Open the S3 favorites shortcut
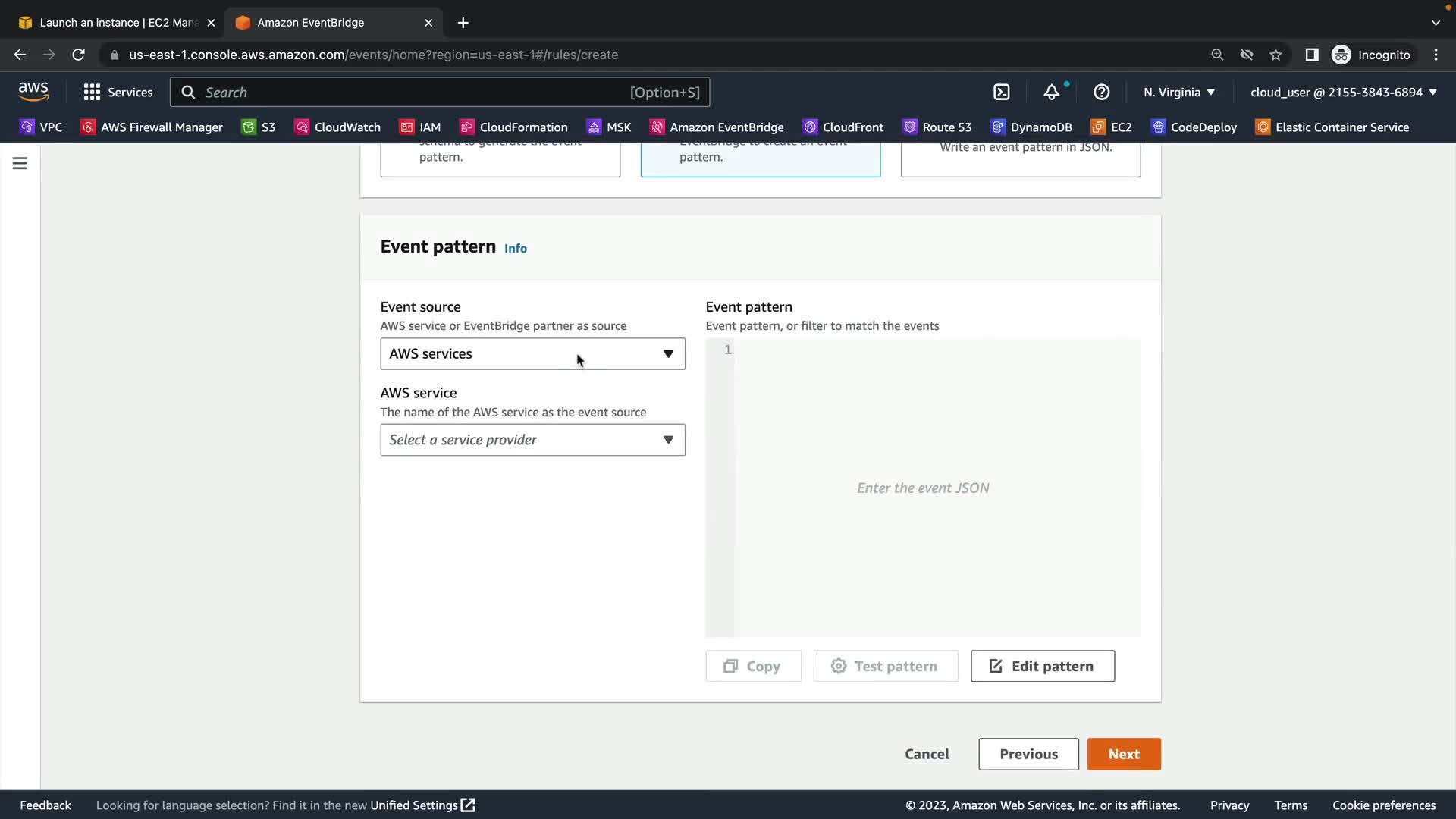The height and width of the screenshot is (819, 1456). (x=259, y=127)
